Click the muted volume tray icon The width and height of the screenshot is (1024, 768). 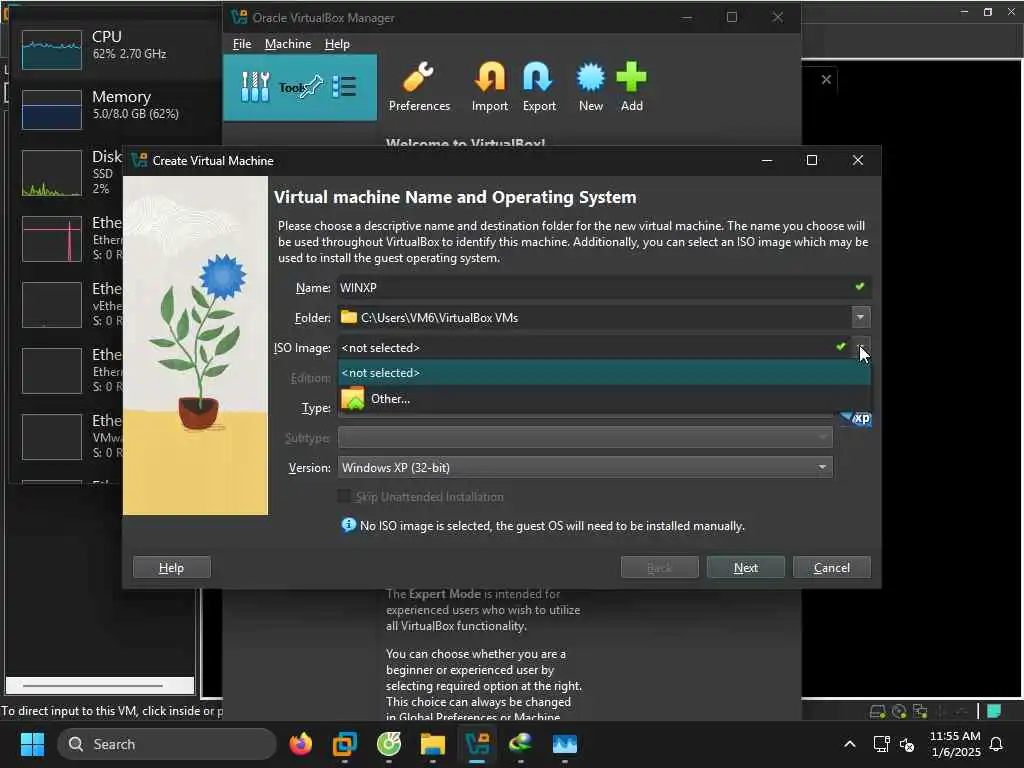pyautogui.click(x=906, y=744)
